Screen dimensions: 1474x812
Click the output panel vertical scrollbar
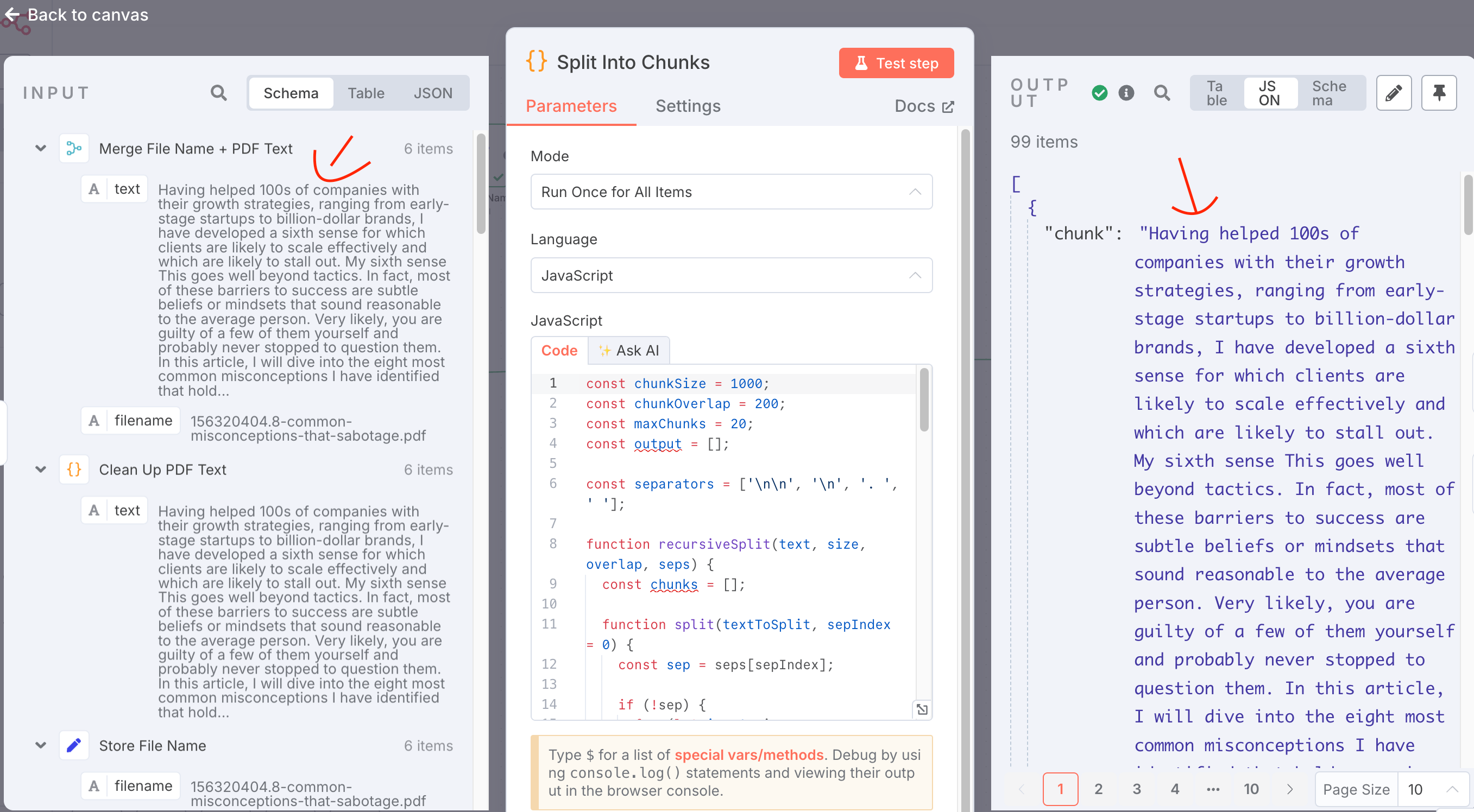[x=1468, y=205]
